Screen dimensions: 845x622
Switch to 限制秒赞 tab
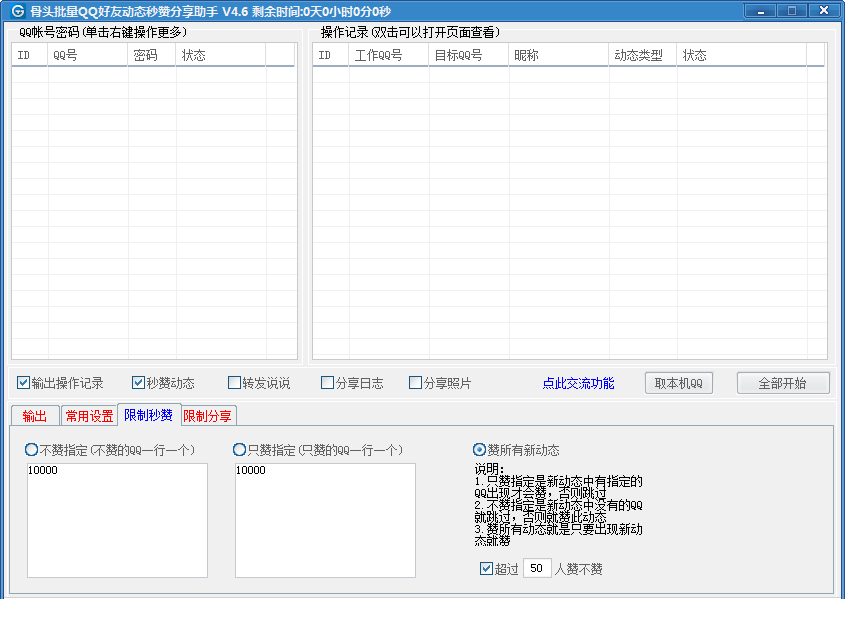[149, 414]
